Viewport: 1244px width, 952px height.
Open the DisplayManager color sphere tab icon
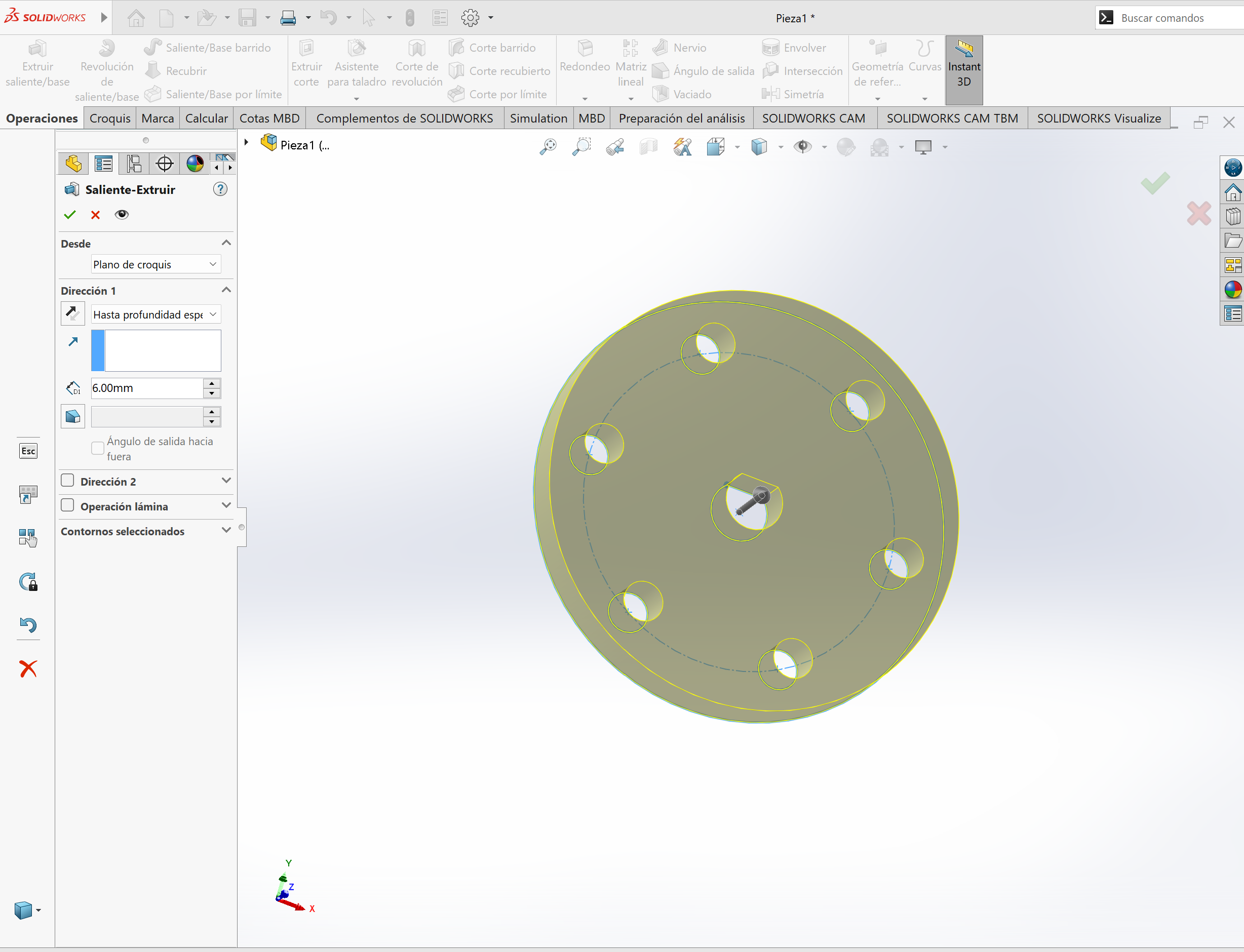(195, 164)
